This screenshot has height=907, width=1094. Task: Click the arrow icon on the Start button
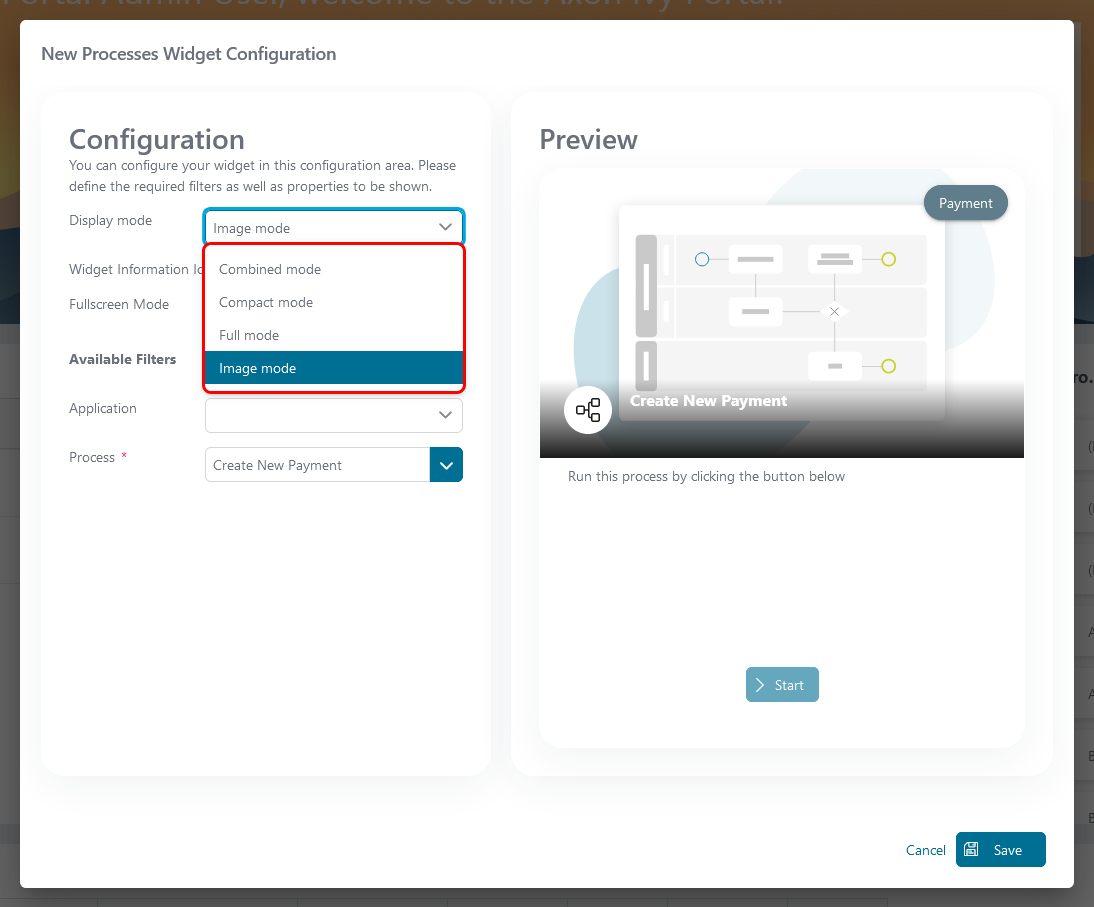tap(761, 685)
